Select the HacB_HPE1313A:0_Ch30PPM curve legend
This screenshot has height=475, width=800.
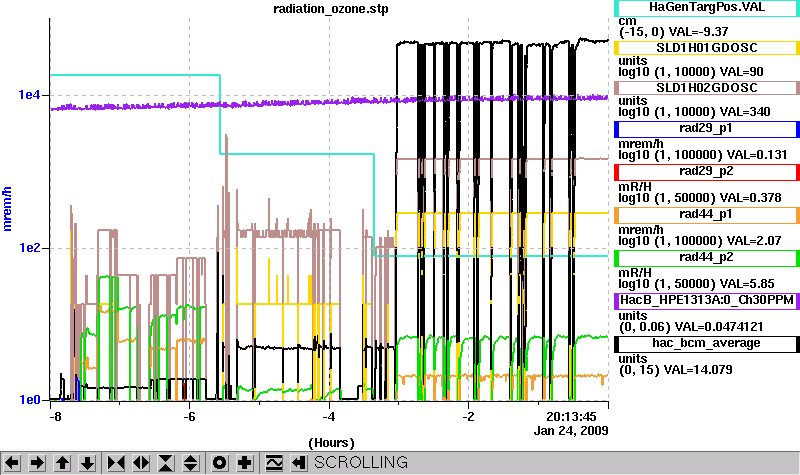(707, 301)
